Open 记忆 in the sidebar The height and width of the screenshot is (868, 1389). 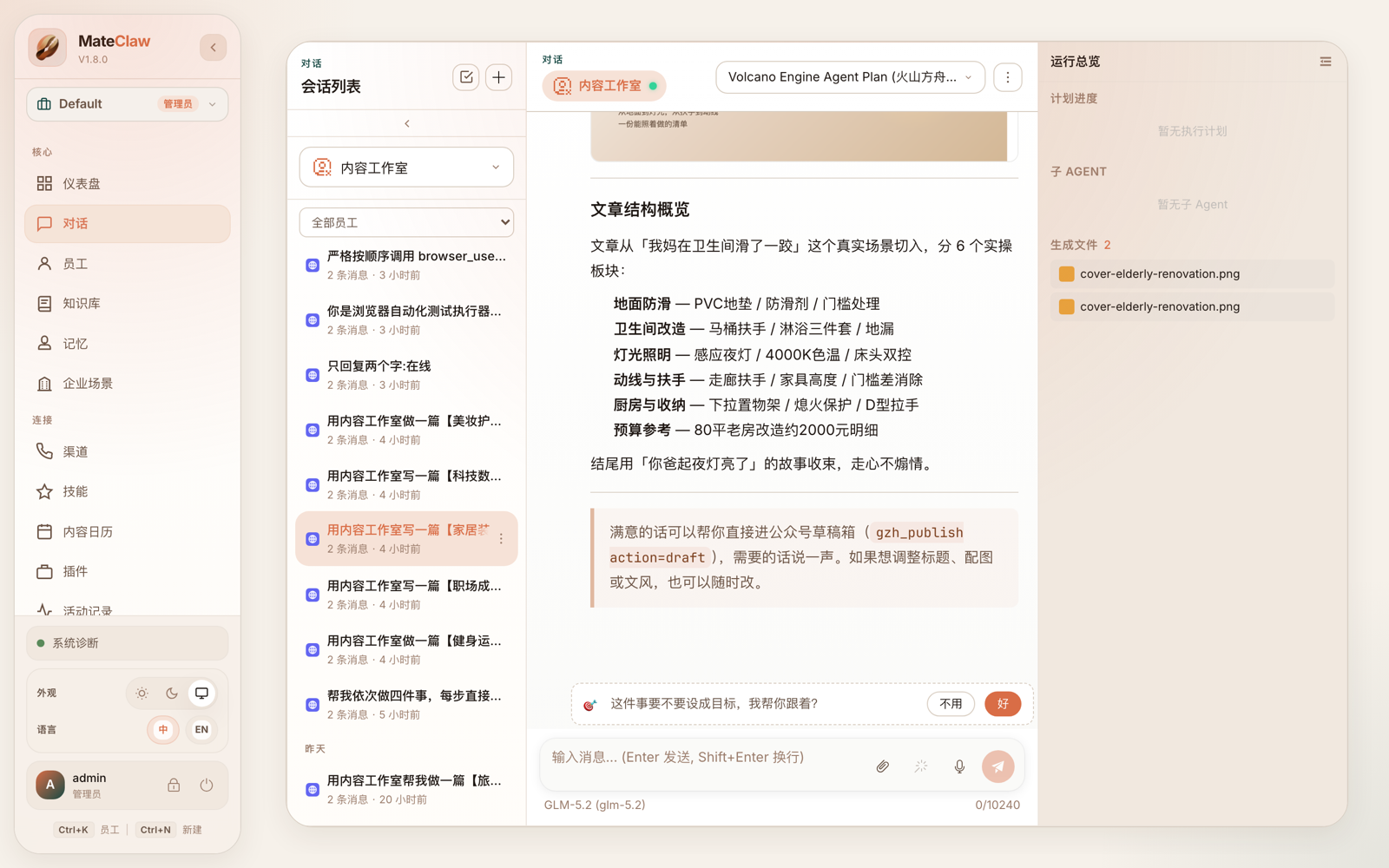point(128,343)
